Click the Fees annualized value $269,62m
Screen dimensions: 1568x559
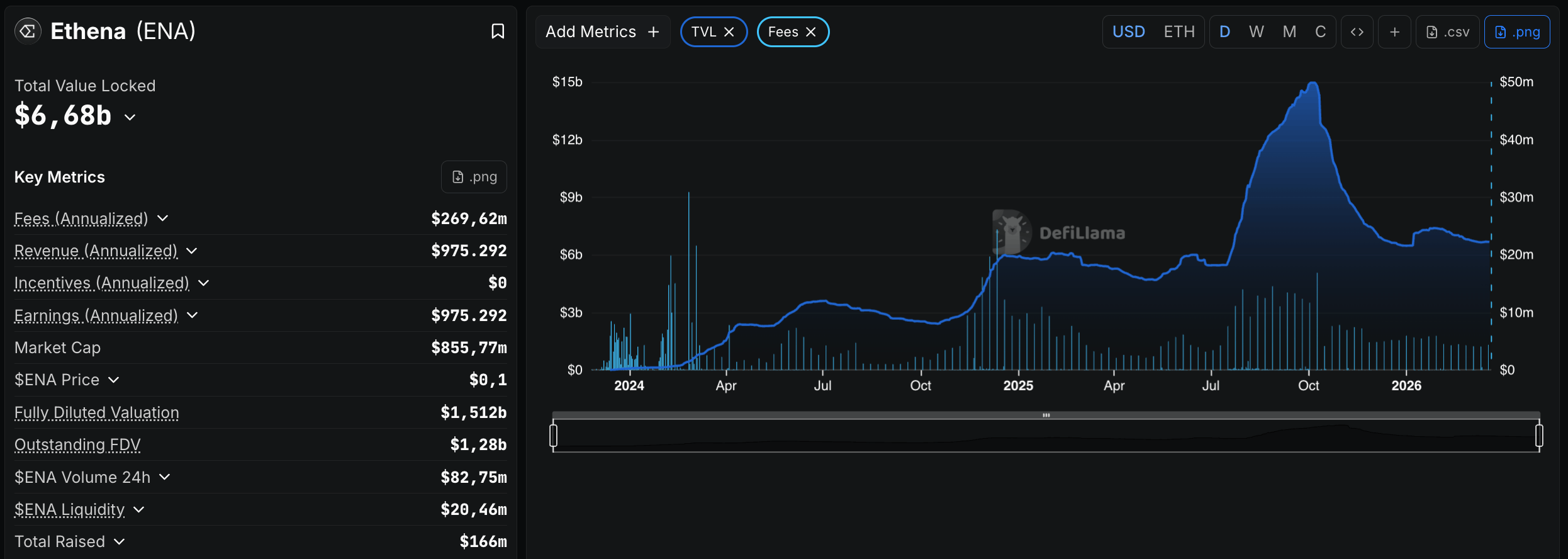[x=469, y=218]
